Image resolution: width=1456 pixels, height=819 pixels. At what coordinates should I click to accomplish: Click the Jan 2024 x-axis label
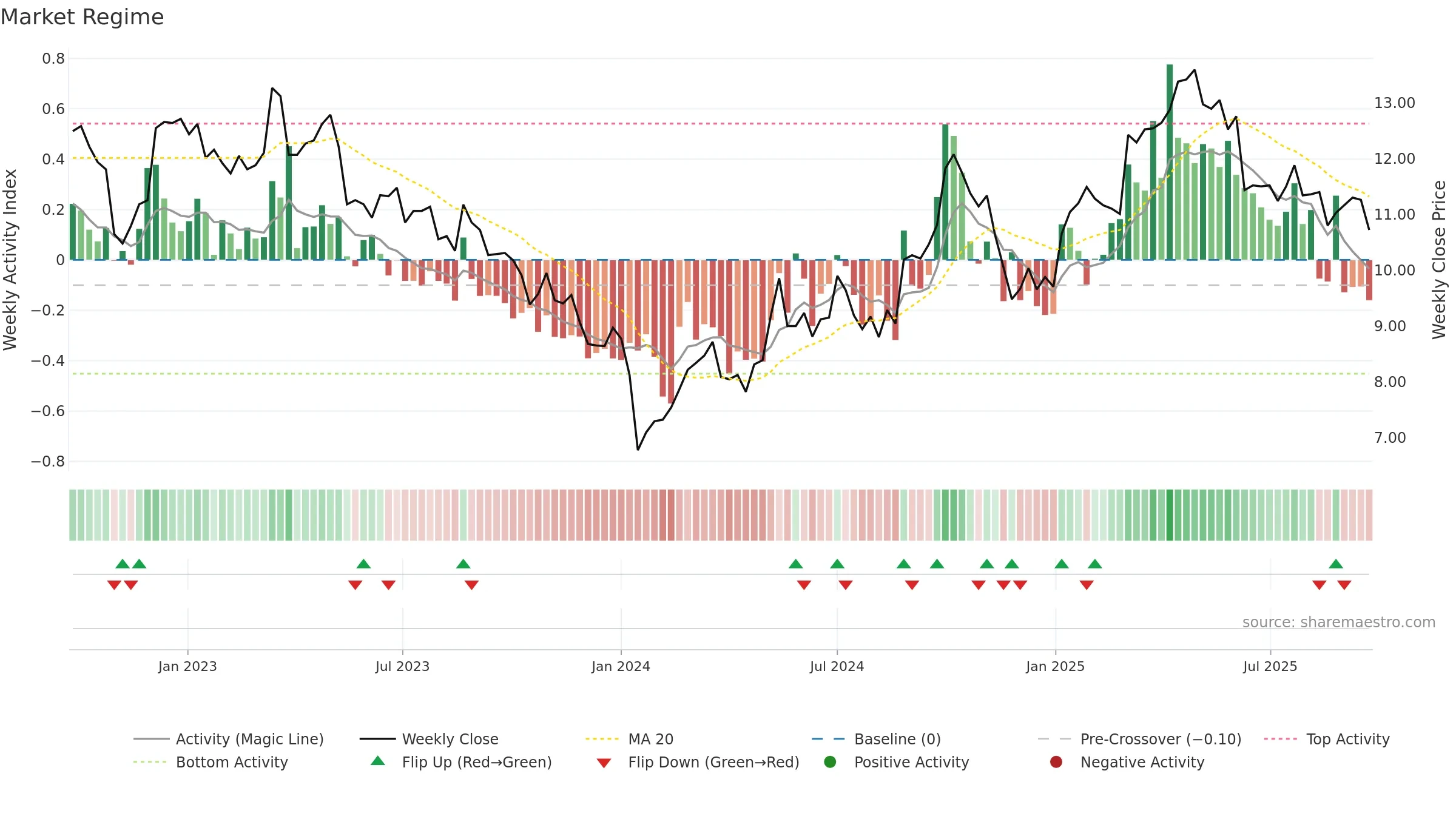pos(621,666)
